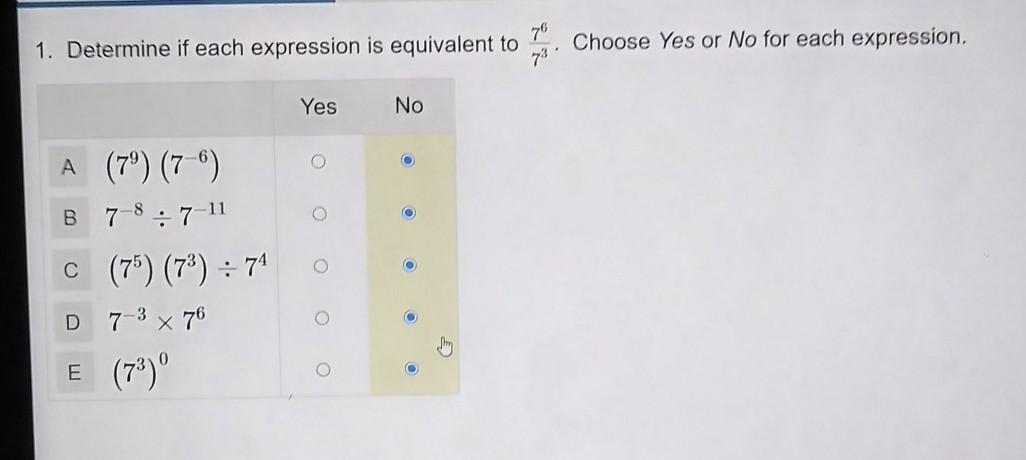Image resolution: width=1026 pixels, height=460 pixels.
Task: Mark No for expression D
Action: click(x=409, y=318)
